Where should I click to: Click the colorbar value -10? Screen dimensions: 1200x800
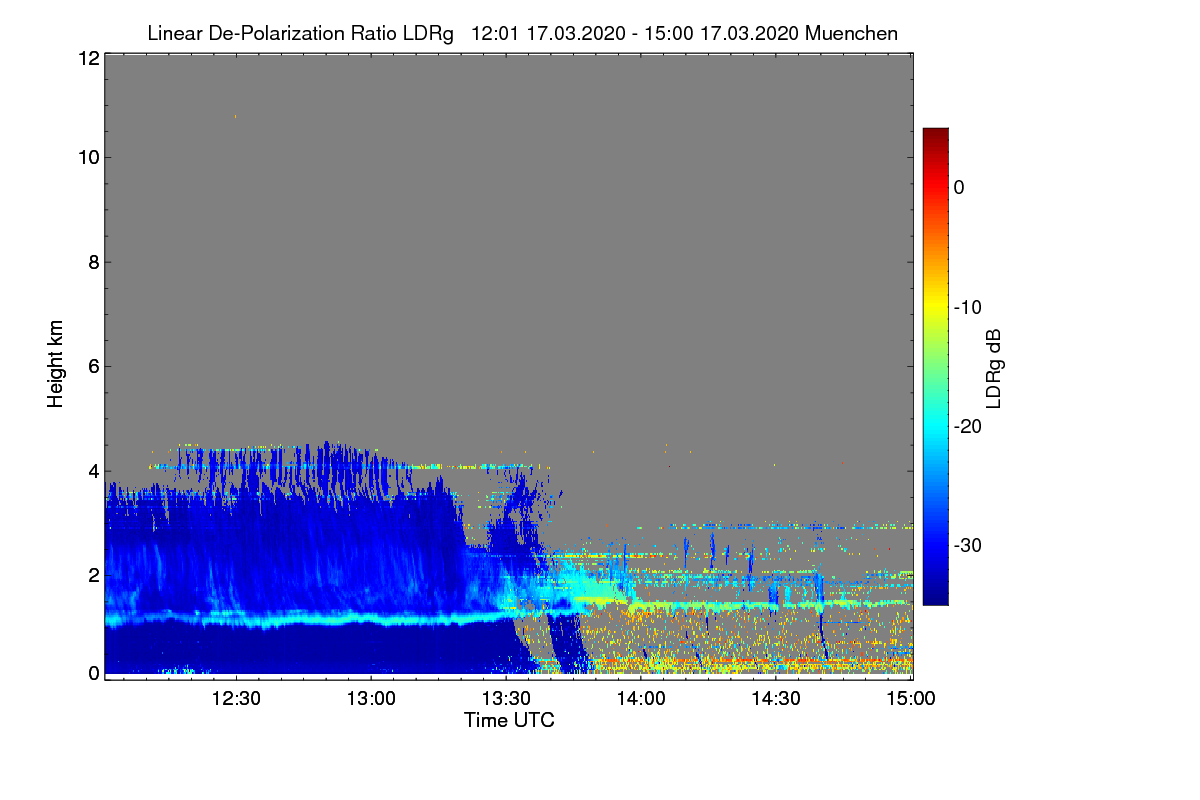pyautogui.click(x=967, y=307)
